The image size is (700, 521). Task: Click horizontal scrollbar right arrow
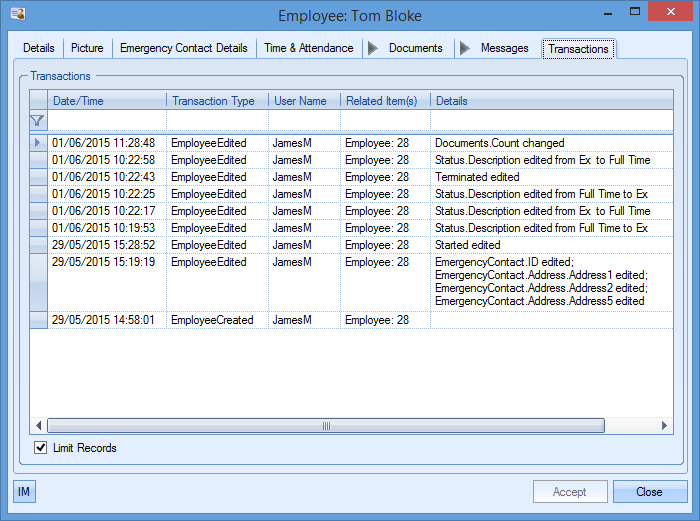pyautogui.click(x=666, y=425)
